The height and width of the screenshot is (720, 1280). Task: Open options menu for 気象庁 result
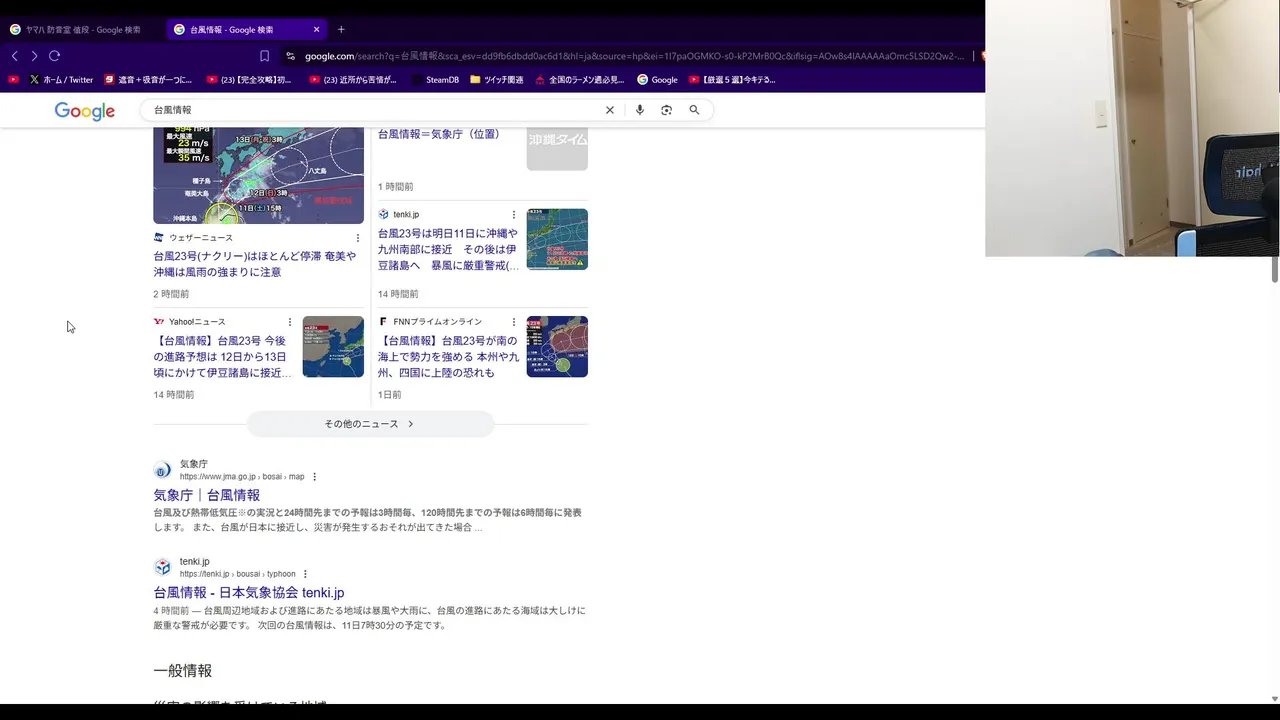tap(315, 477)
